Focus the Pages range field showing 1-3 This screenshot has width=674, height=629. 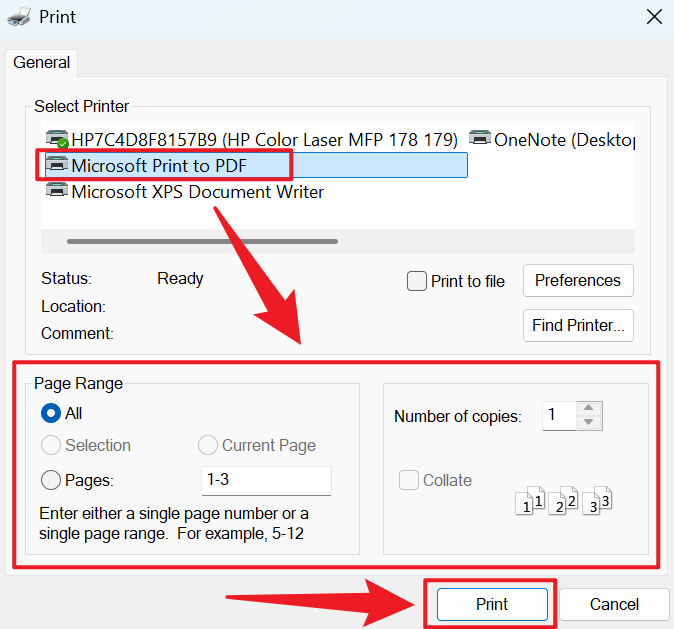pos(267,480)
